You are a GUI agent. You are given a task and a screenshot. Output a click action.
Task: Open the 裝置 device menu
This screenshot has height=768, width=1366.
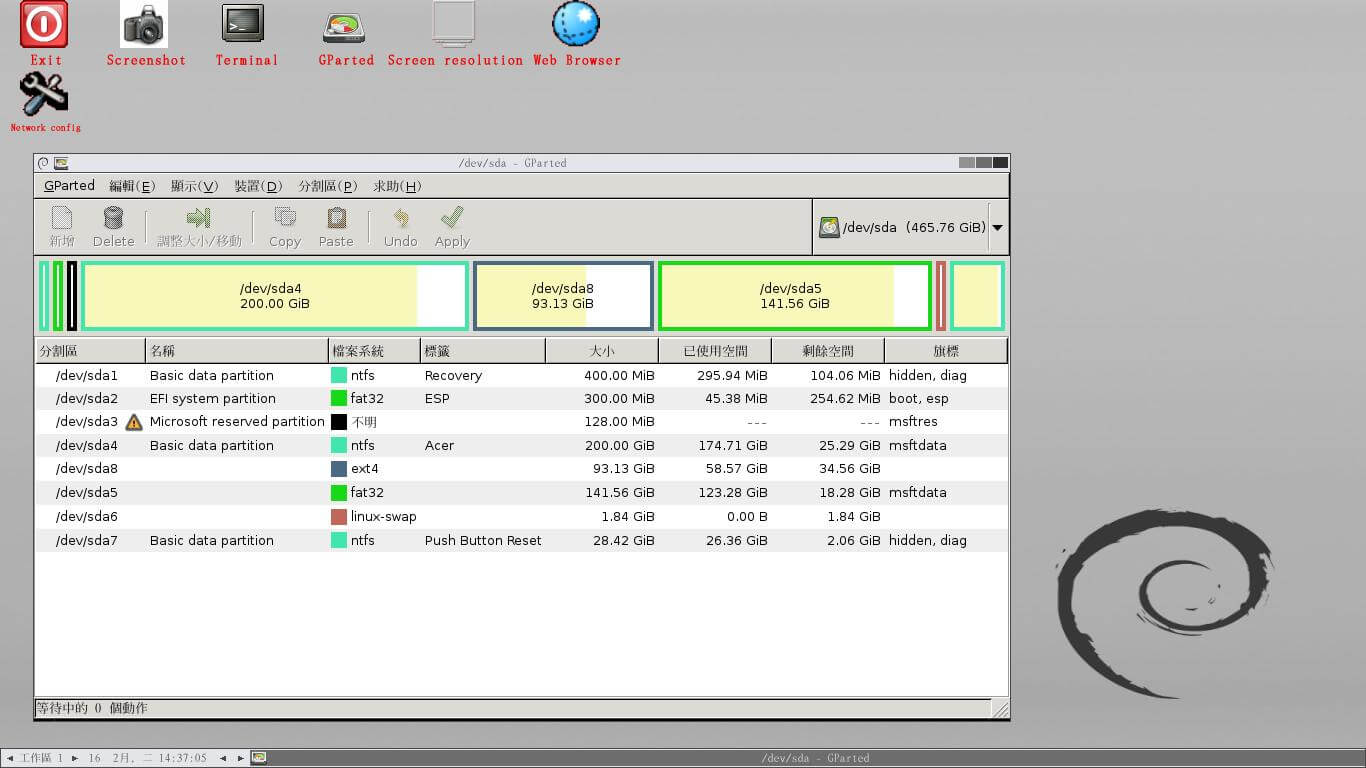coord(257,185)
